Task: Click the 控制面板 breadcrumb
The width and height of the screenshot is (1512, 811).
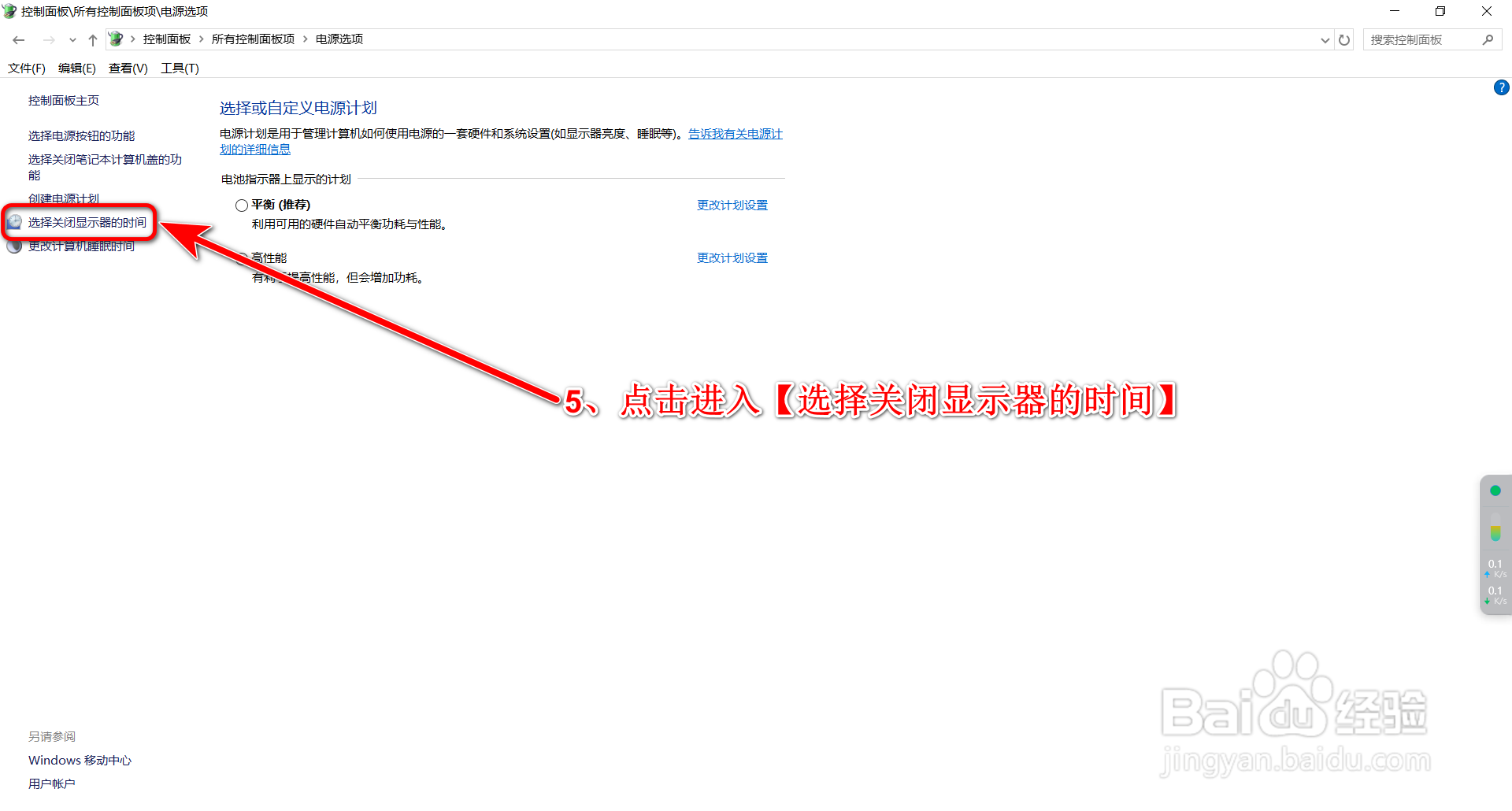Action: pyautogui.click(x=167, y=39)
